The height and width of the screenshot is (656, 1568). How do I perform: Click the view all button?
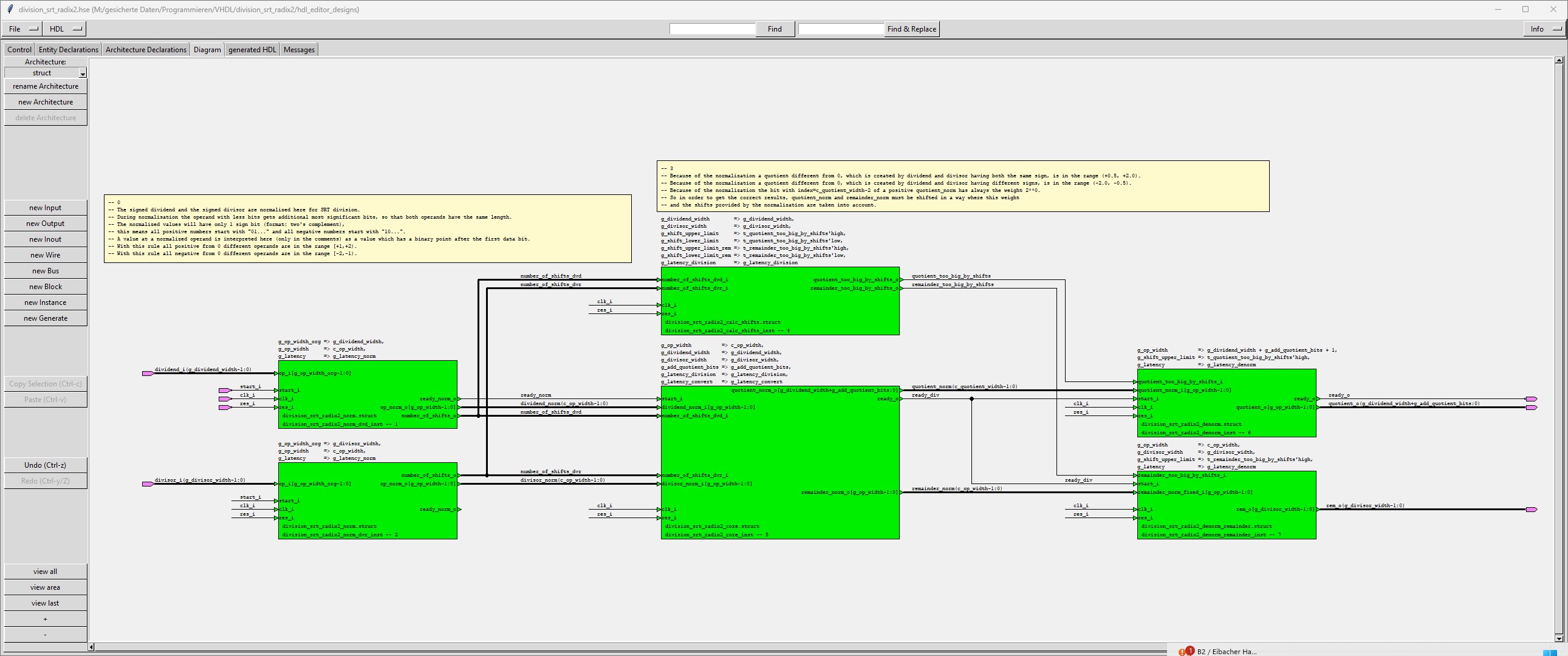click(46, 572)
